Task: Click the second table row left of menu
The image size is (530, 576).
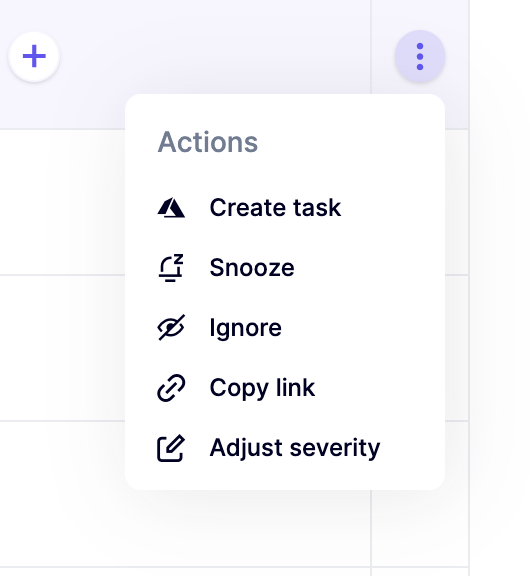Action: pyautogui.click(x=62, y=348)
